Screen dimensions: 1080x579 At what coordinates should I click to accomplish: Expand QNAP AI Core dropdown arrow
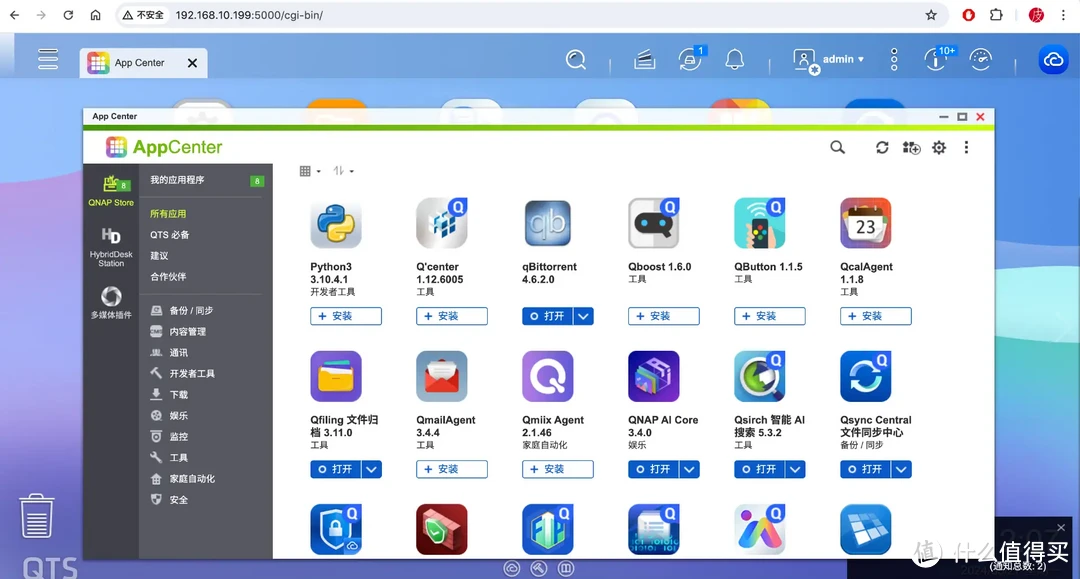(x=689, y=470)
